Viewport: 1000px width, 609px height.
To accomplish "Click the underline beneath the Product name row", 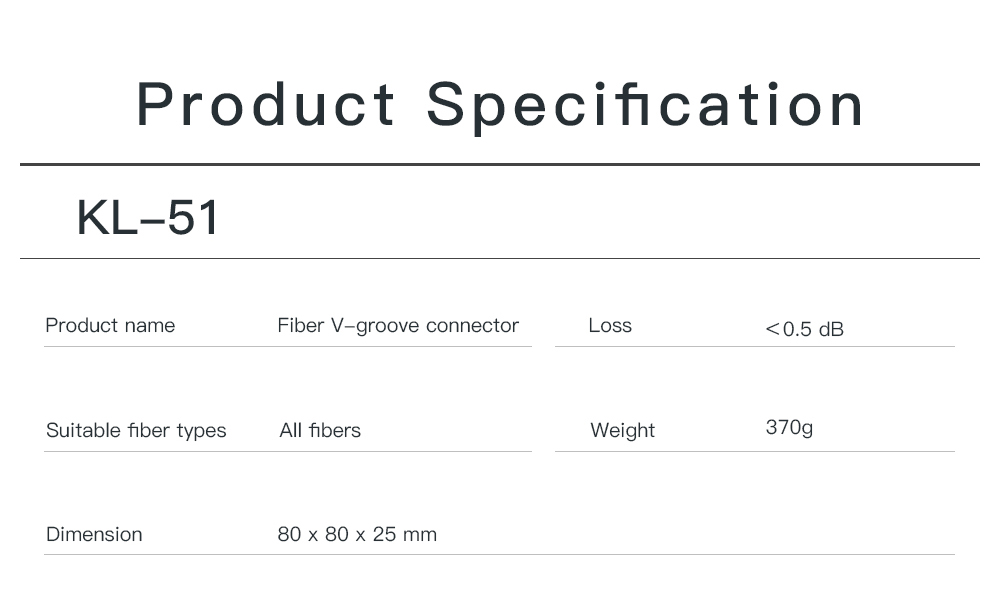I will tap(288, 346).
